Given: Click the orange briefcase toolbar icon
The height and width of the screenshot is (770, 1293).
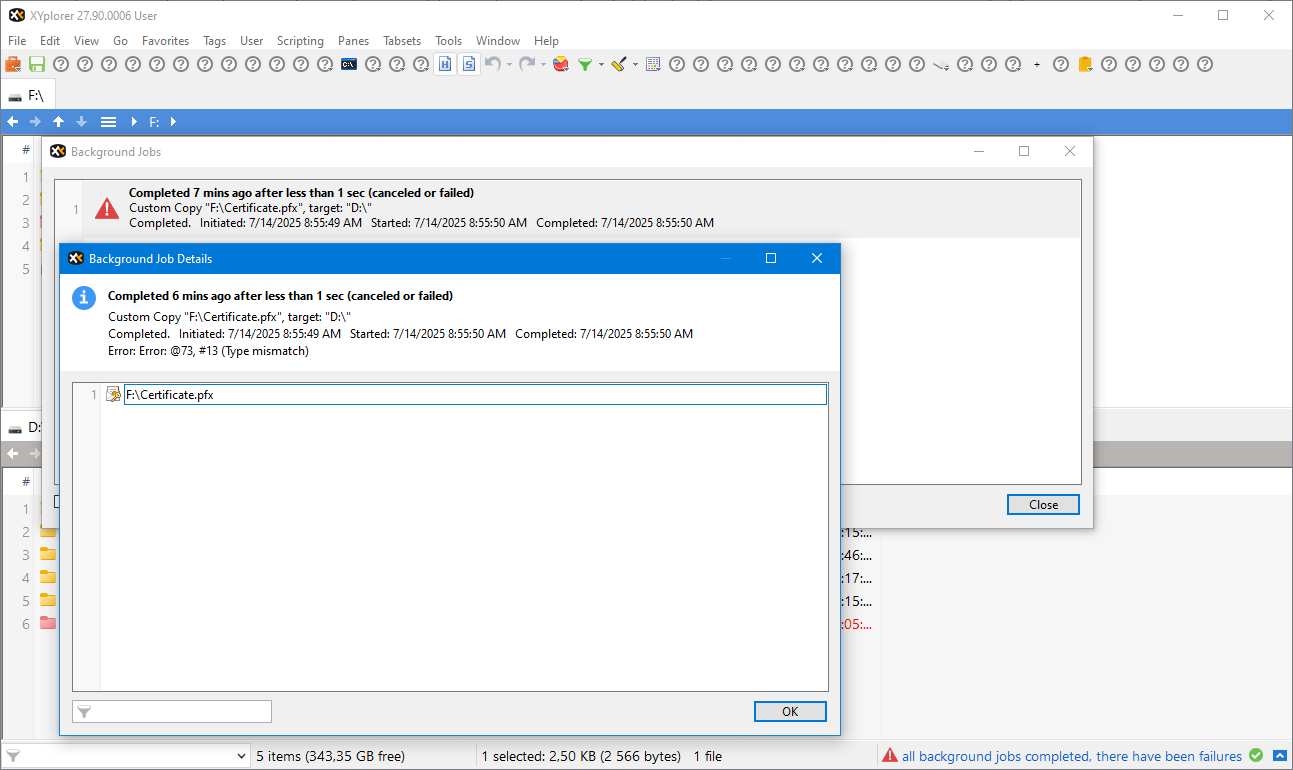Looking at the screenshot, I should point(13,64).
